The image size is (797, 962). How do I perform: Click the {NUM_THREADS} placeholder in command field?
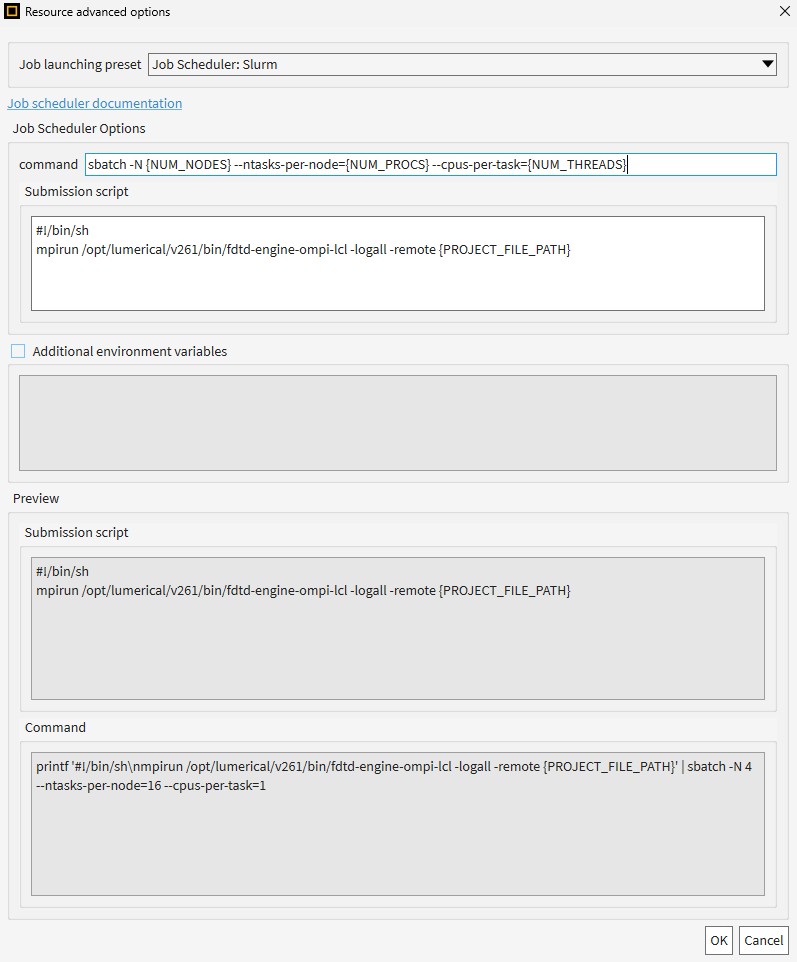coord(577,164)
